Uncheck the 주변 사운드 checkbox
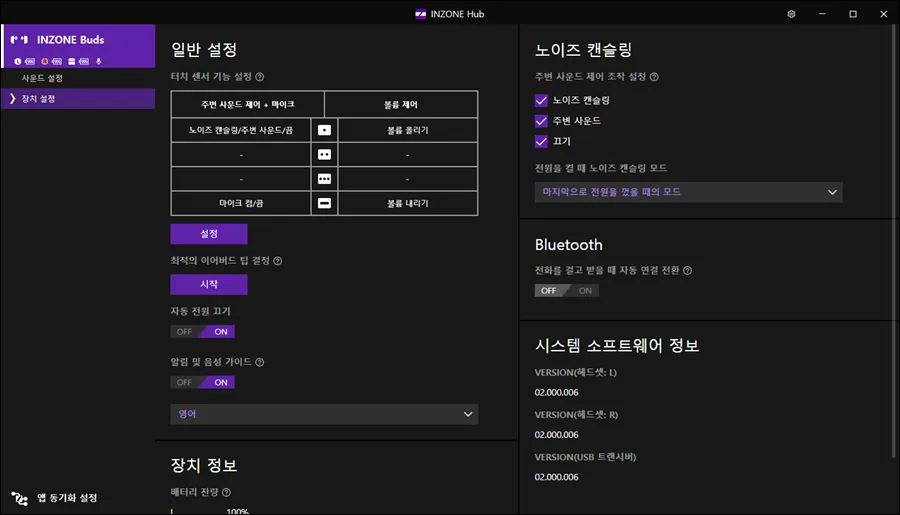 click(541, 121)
